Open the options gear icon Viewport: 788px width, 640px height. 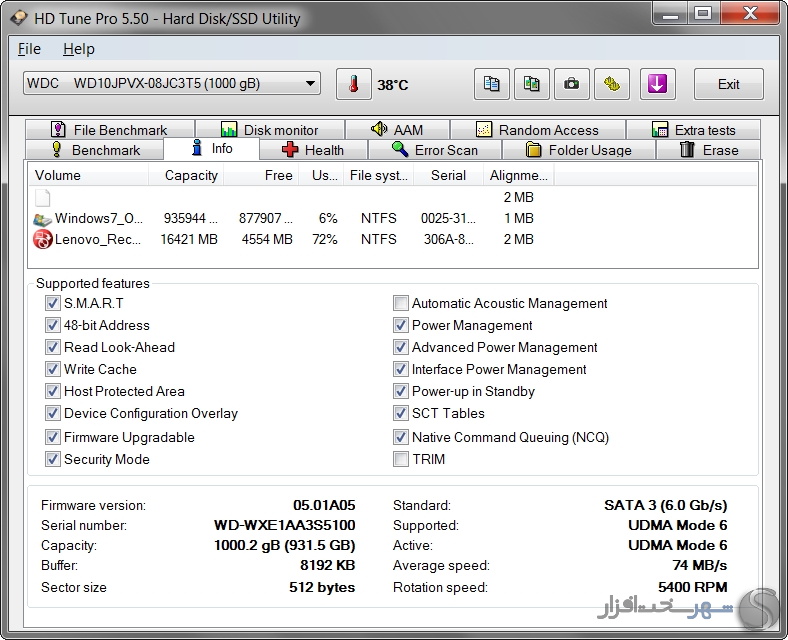point(612,84)
